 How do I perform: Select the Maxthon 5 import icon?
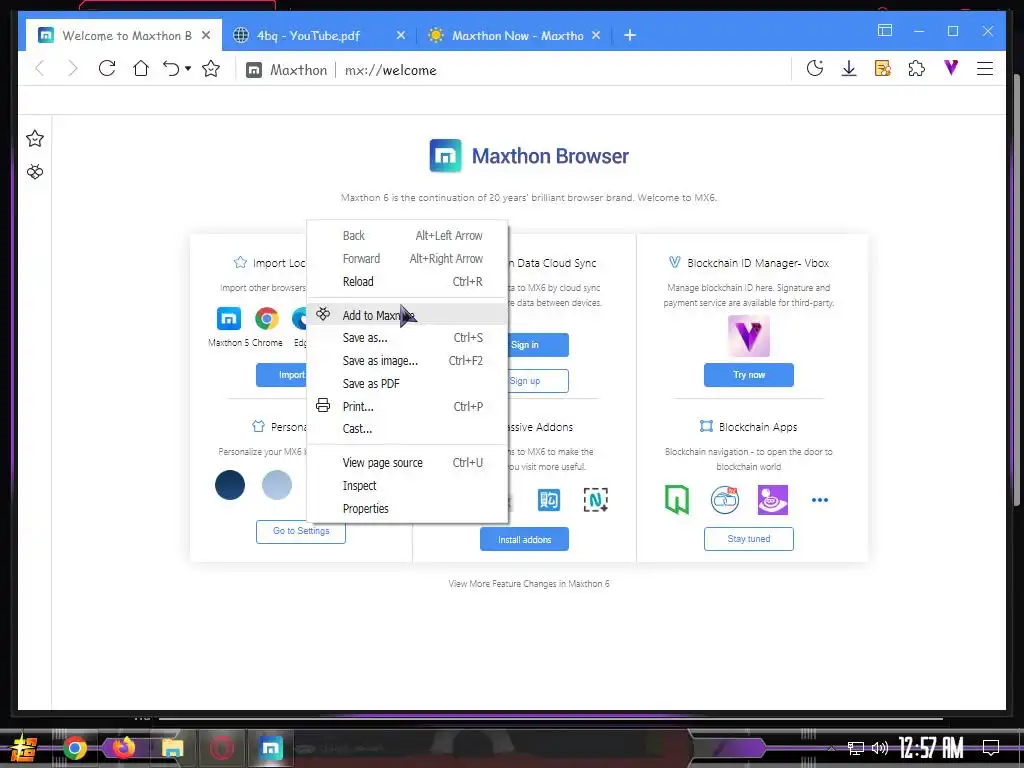[229, 319]
